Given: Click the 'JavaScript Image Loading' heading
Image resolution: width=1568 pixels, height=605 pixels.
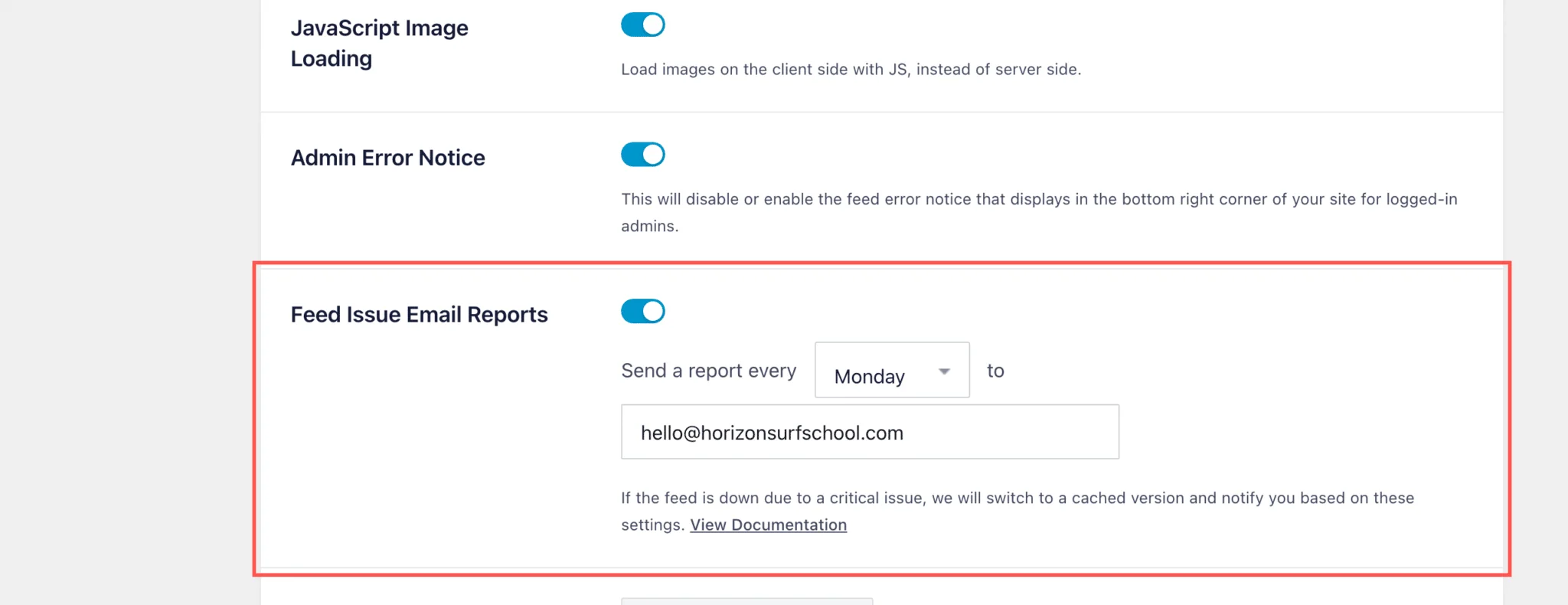Looking at the screenshot, I should [x=379, y=43].
